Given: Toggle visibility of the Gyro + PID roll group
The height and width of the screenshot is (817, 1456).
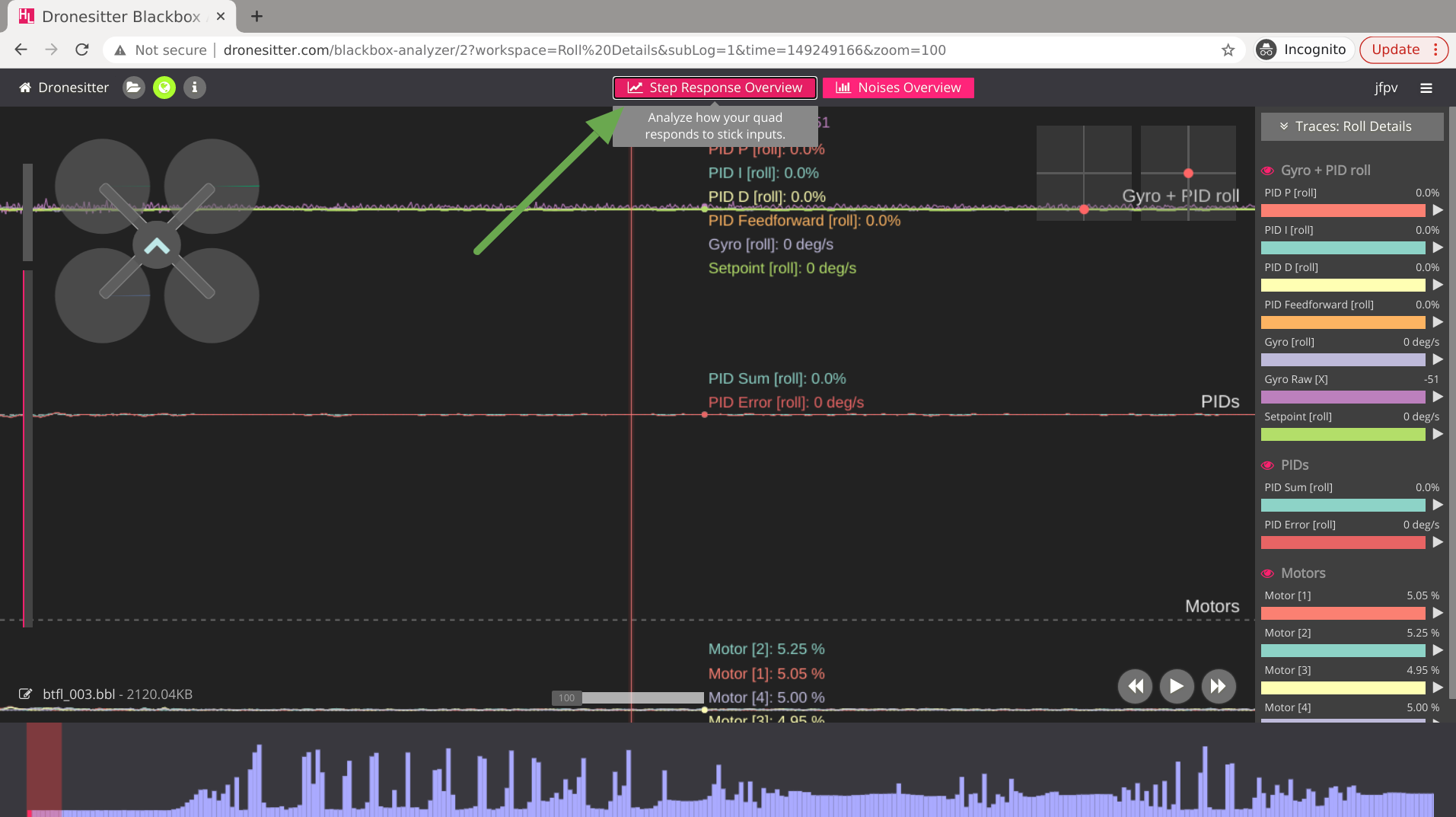Looking at the screenshot, I should pyautogui.click(x=1268, y=171).
